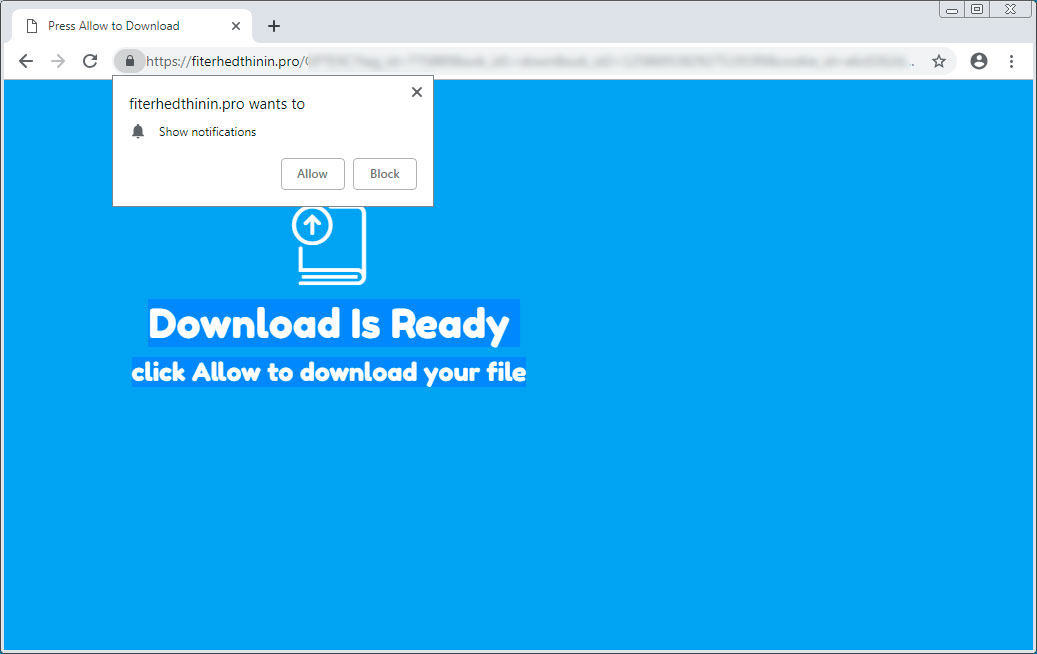
Task: Open Chrome menu with three-dot icon
Action: (1013, 61)
